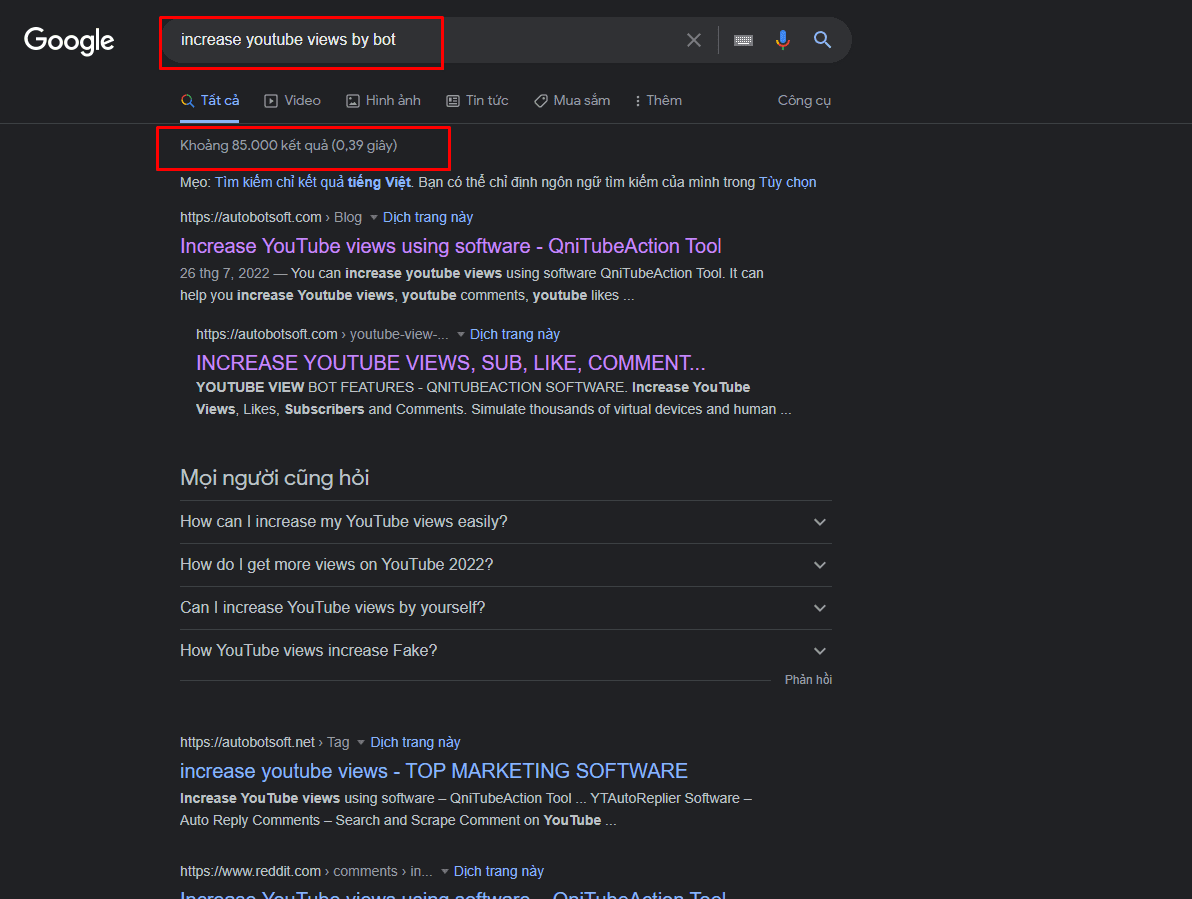Click the Khoảng 85.000 kết quả text
Image resolution: width=1192 pixels, height=899 pixels.
point(289,145)
